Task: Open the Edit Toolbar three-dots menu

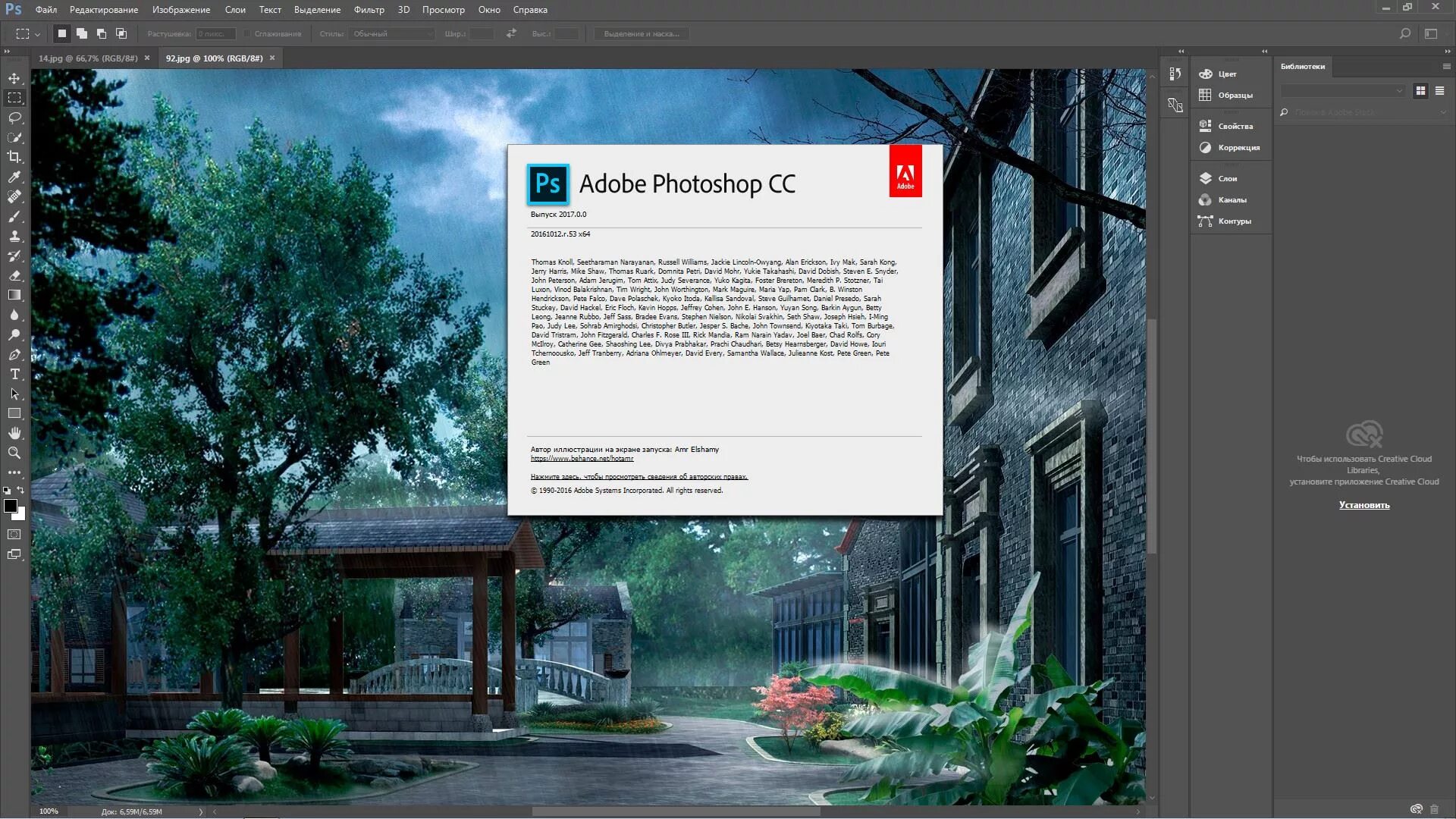Action: point(14,472)
